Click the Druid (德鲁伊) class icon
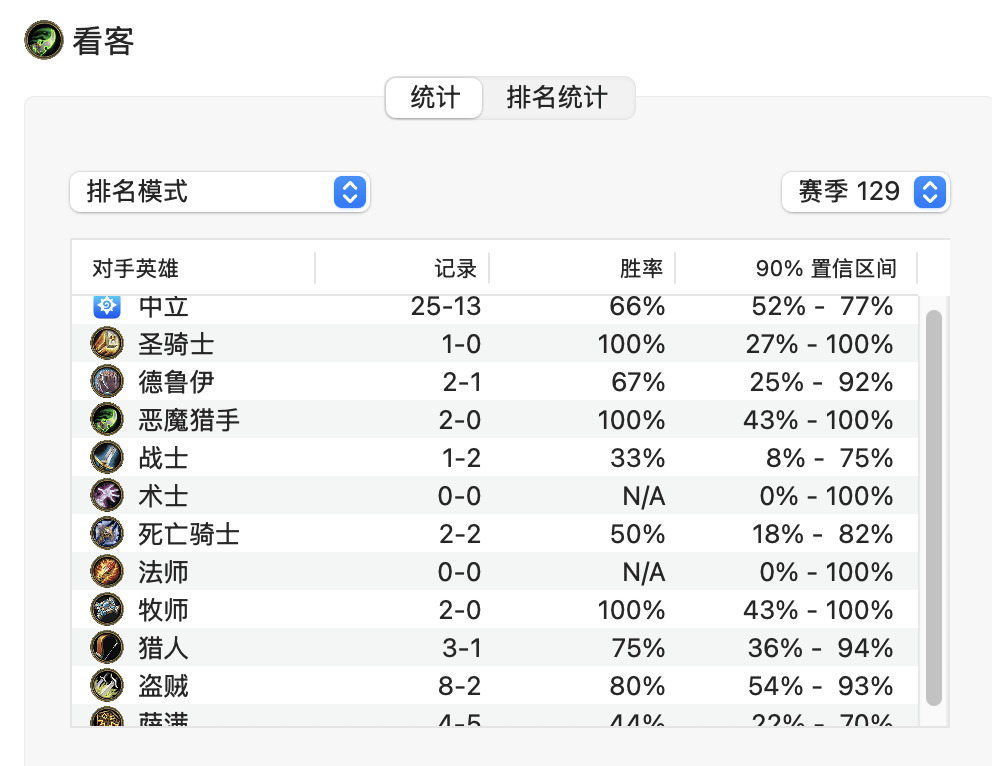992x766 pixels. [107, 381]
